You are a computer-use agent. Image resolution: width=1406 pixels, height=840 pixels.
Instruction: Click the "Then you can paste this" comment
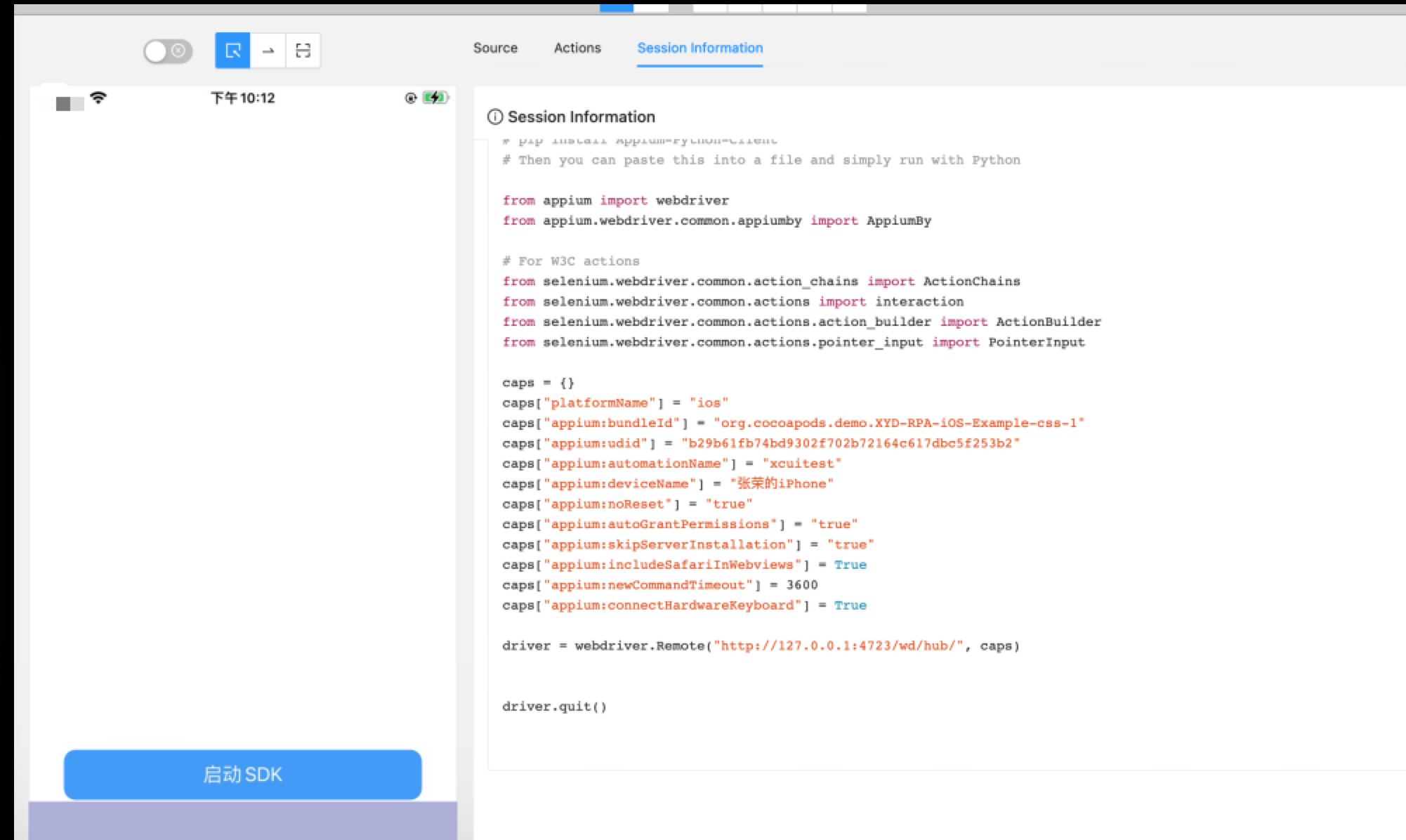pos(761,160)
